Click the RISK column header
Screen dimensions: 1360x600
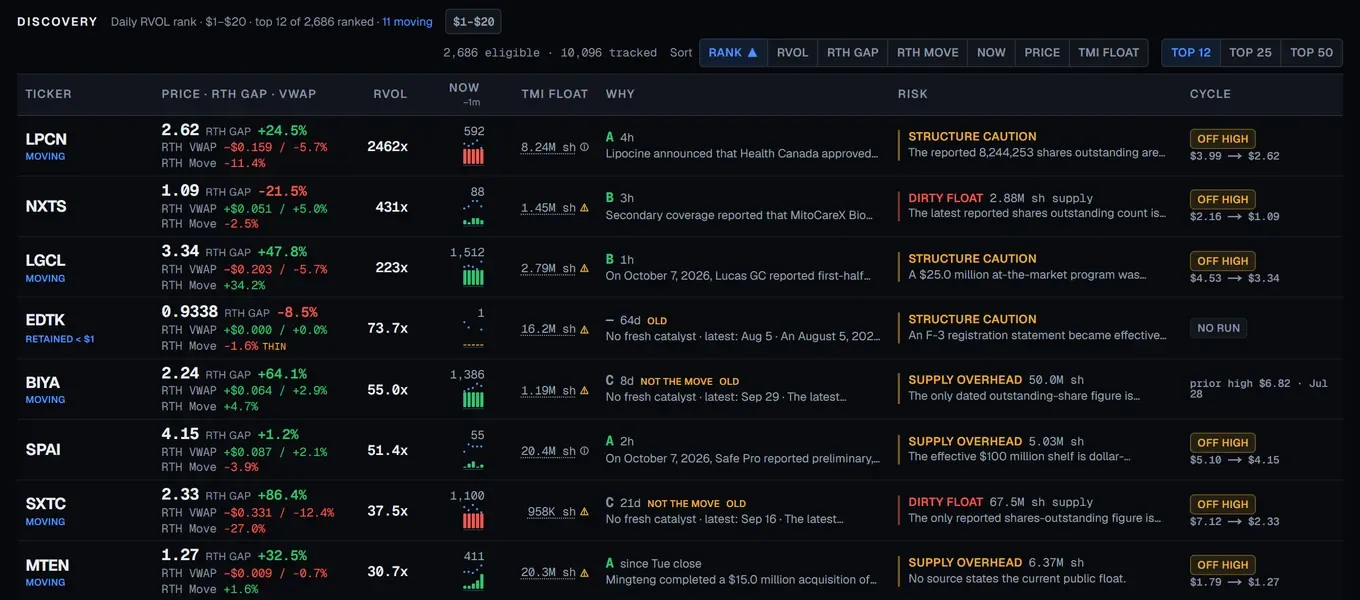click(x=913, y=94)
